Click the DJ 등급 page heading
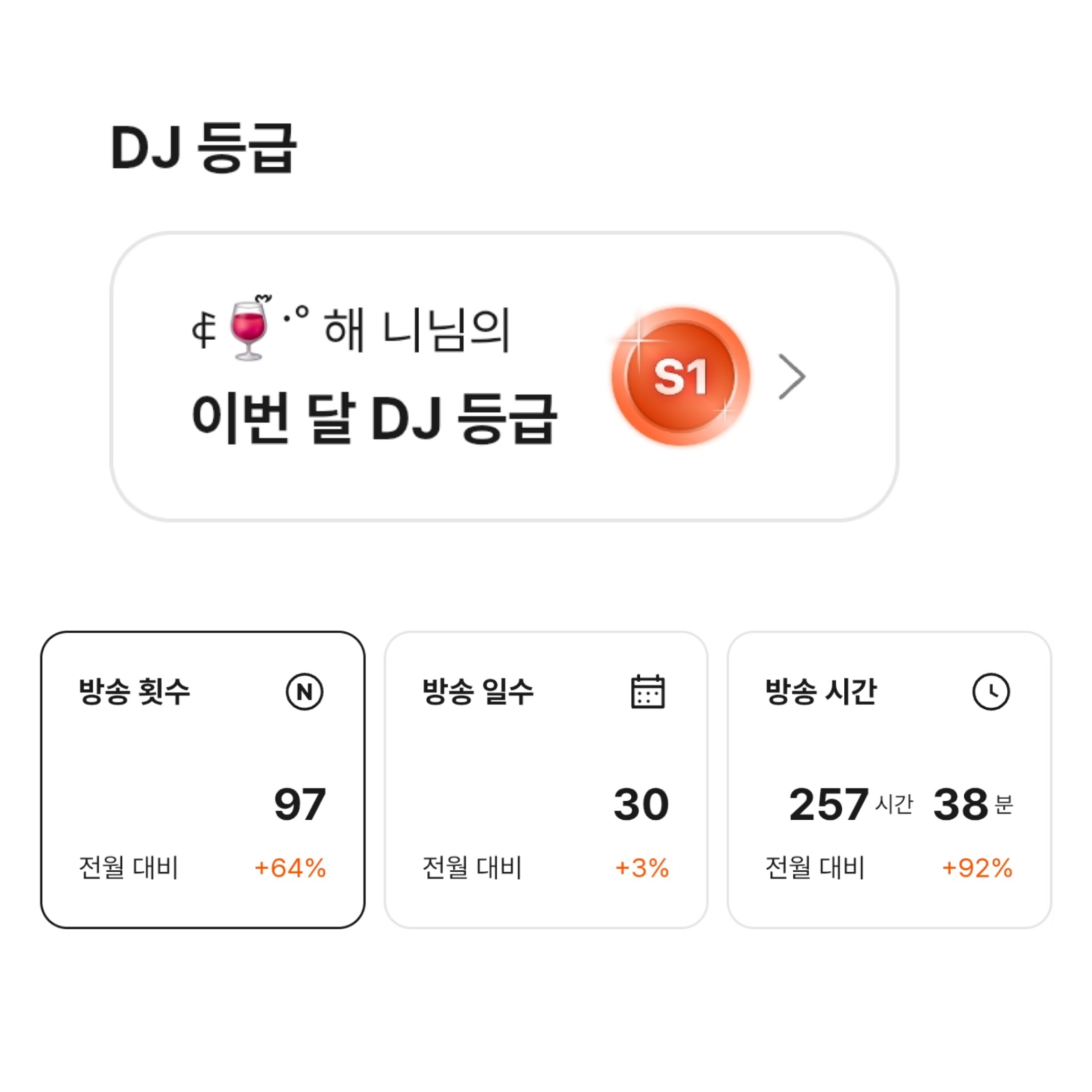1092x1092 pixels. coord(204,148)
